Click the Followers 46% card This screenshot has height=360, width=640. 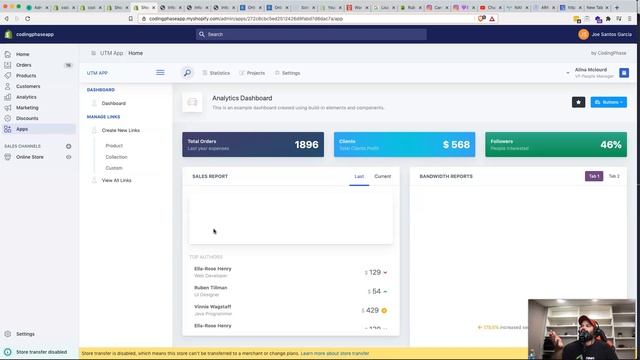[x=556, y=144]
